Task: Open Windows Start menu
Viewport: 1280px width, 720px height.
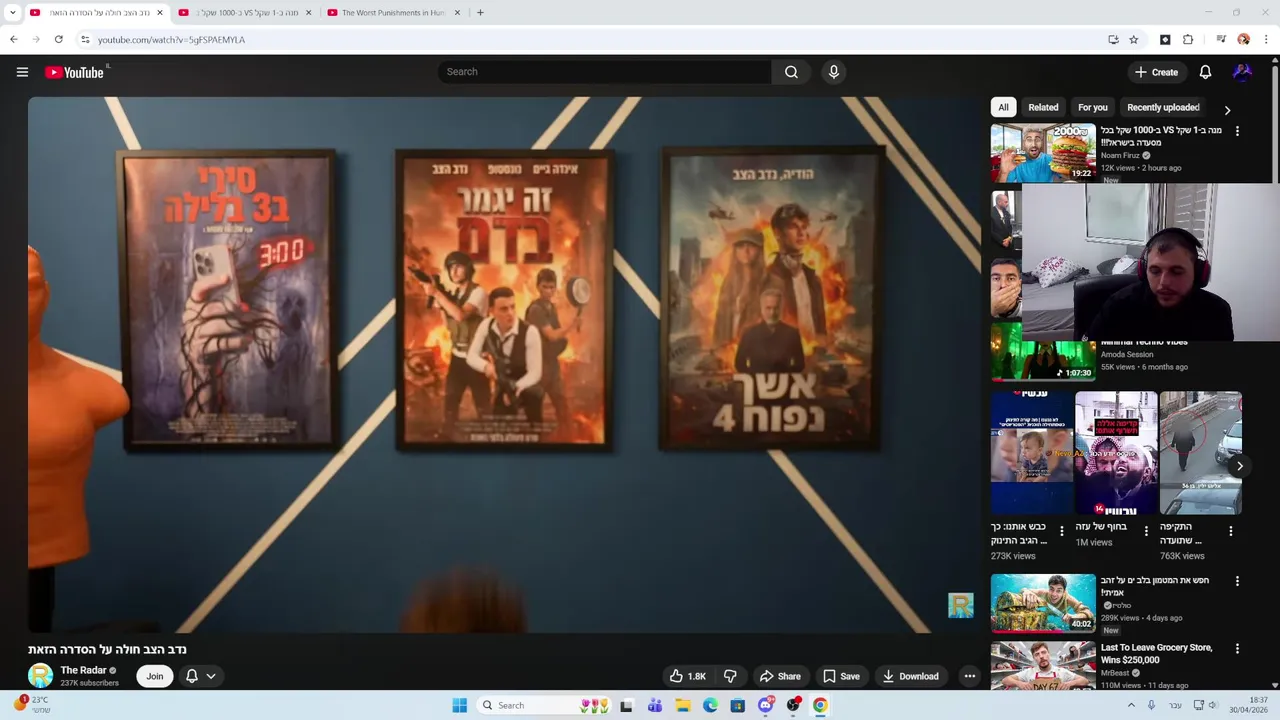Action: click(x=459, y=705)
